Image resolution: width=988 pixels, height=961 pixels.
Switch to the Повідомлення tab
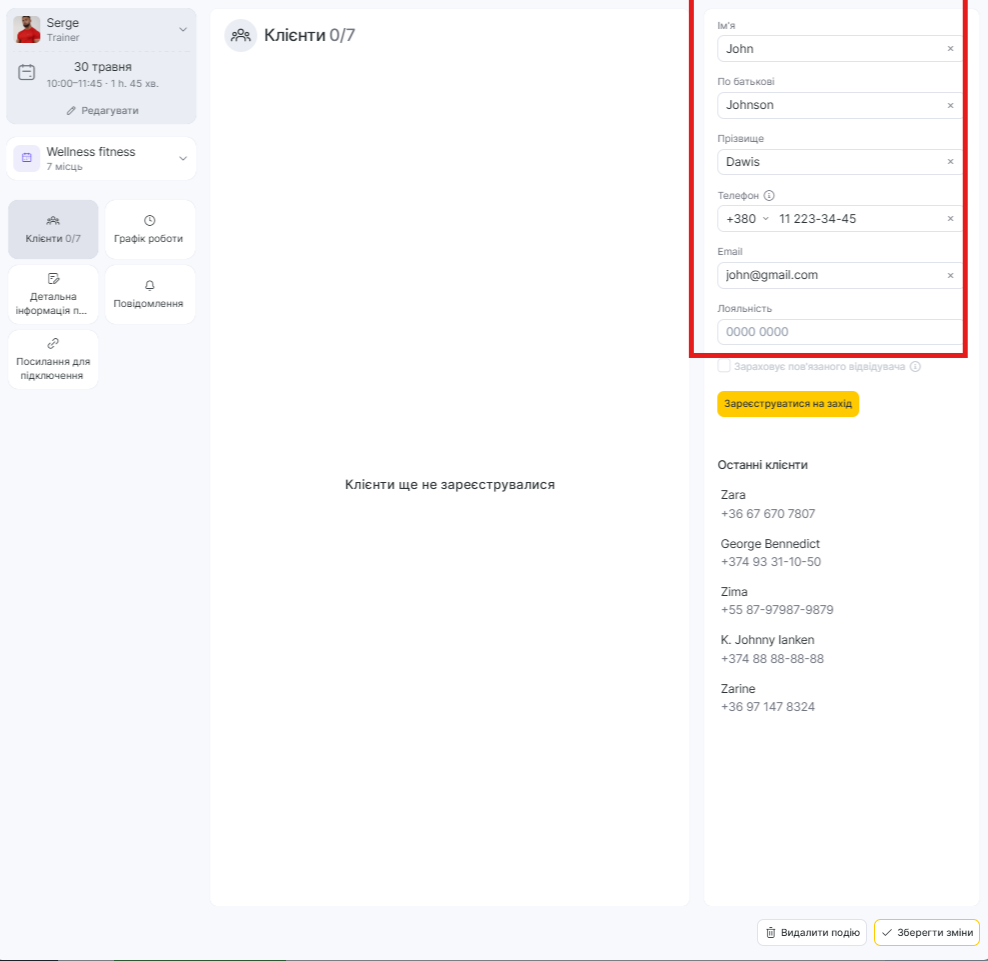[149, 294]
